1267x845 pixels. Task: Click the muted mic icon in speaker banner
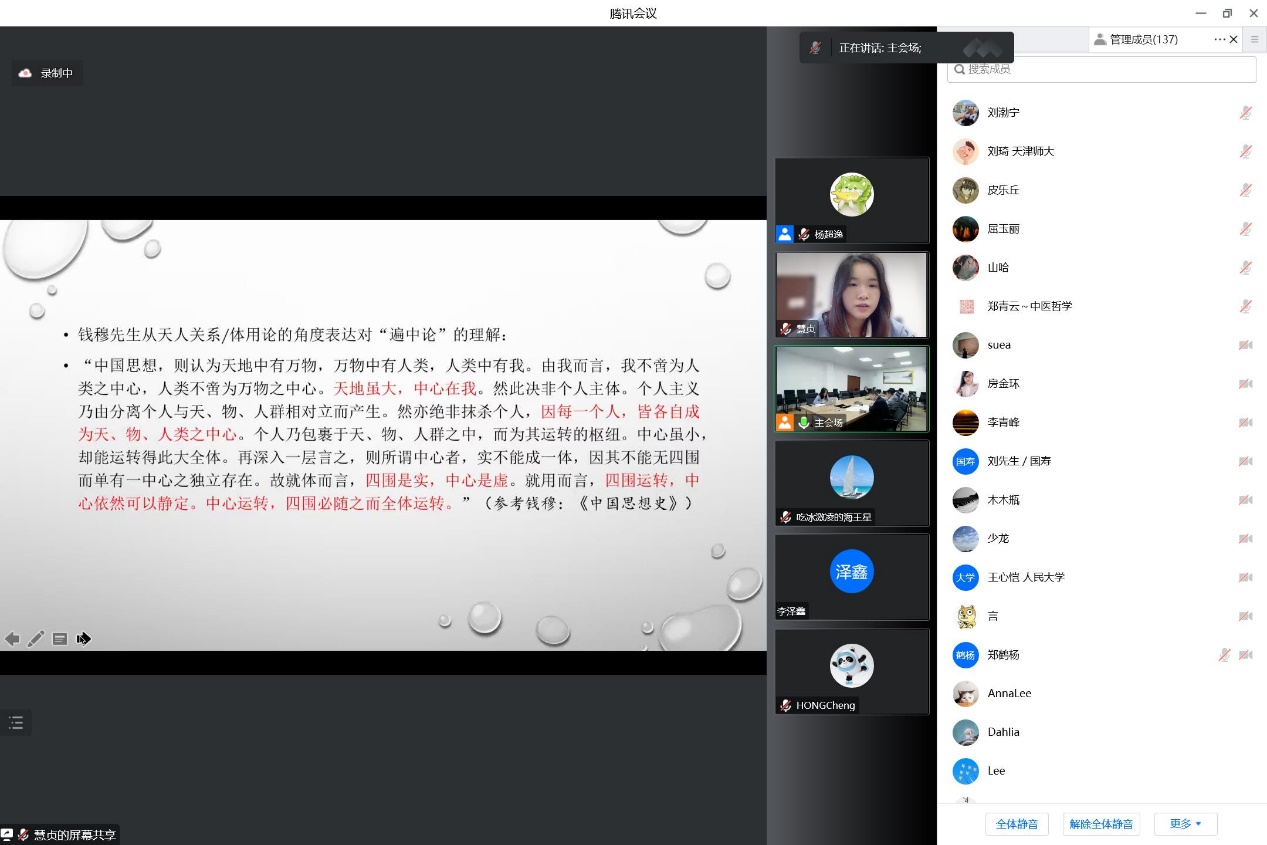[x=816, y=48]
